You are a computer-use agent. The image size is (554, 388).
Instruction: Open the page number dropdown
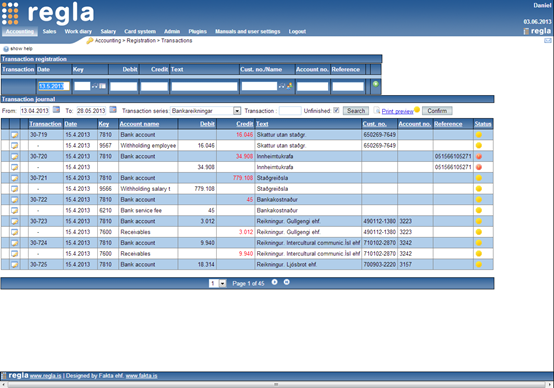click(223, 283)
